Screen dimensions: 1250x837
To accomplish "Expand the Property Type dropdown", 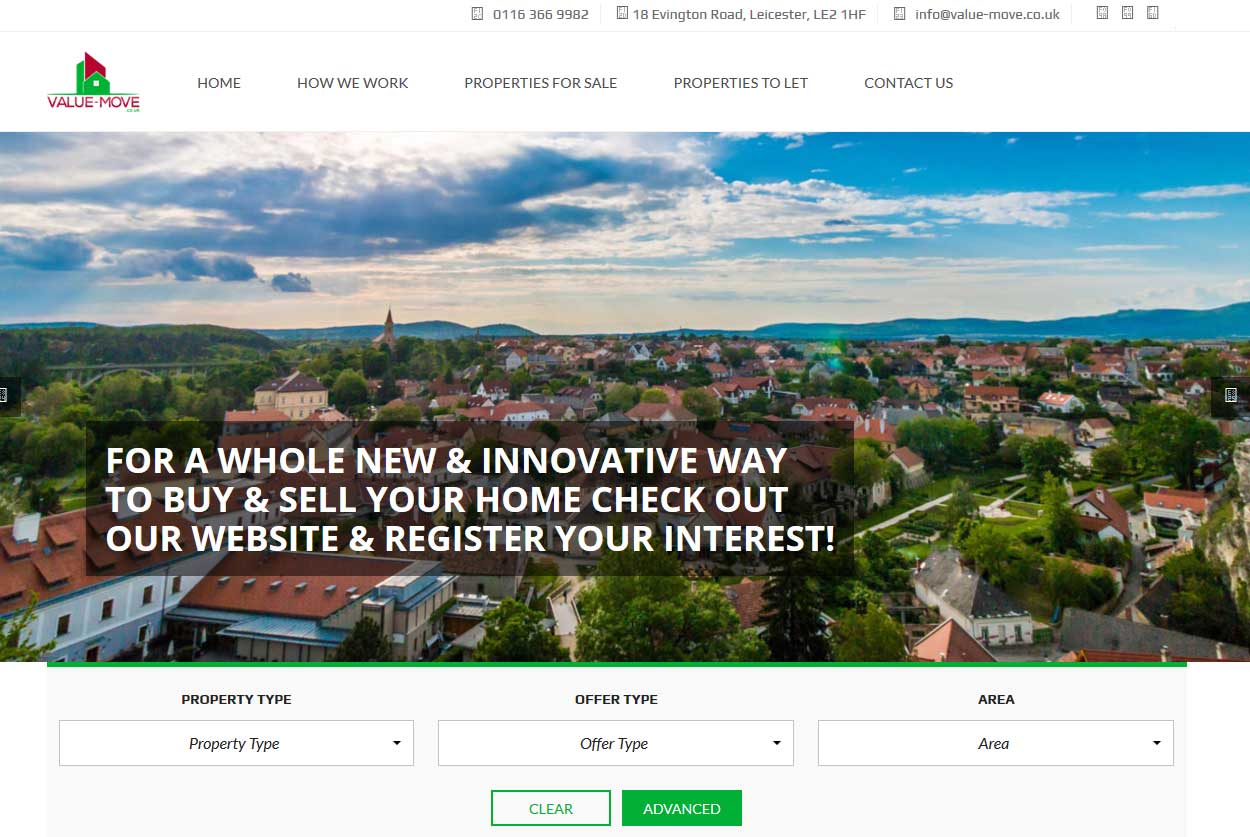I will click(x=236, y=743).
